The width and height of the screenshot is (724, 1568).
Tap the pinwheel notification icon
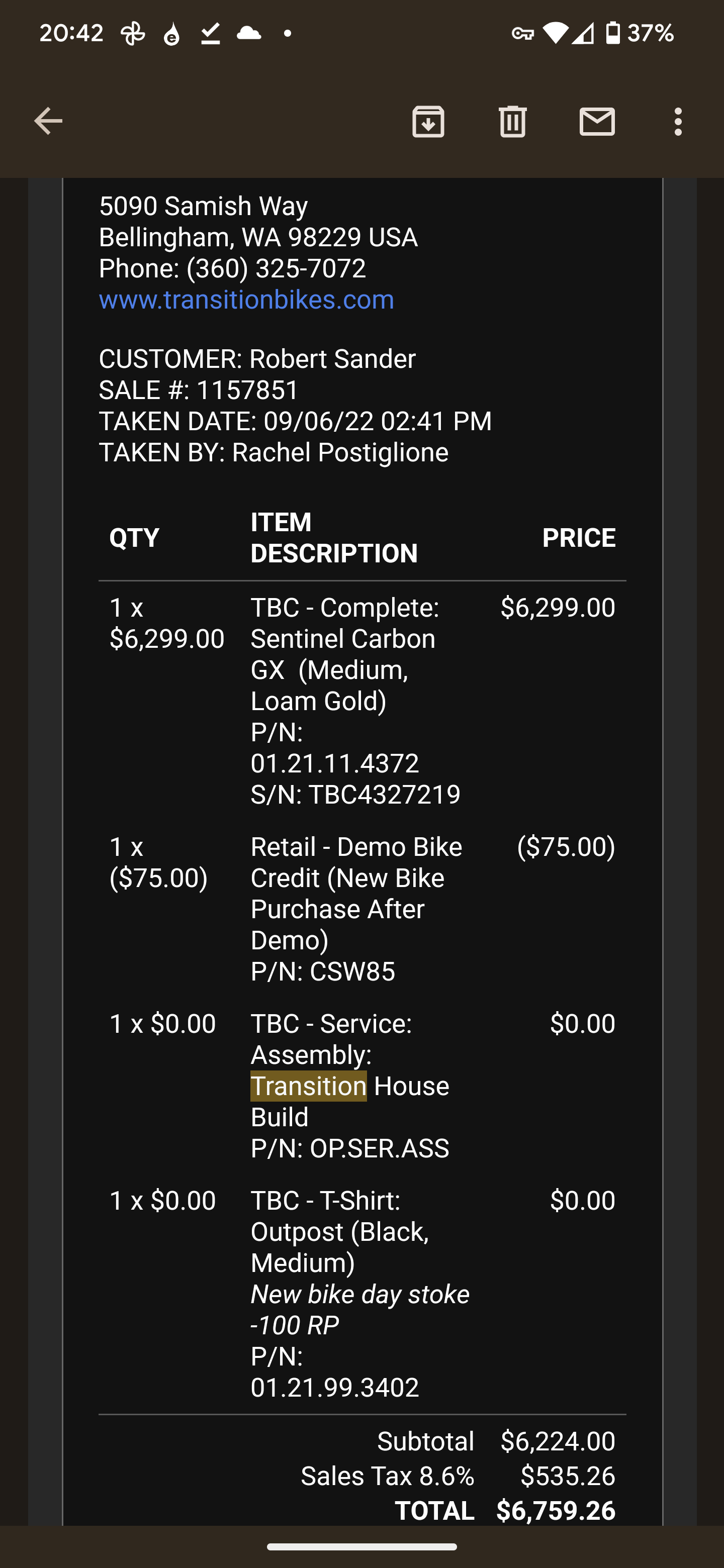click(x=133, y=34)
